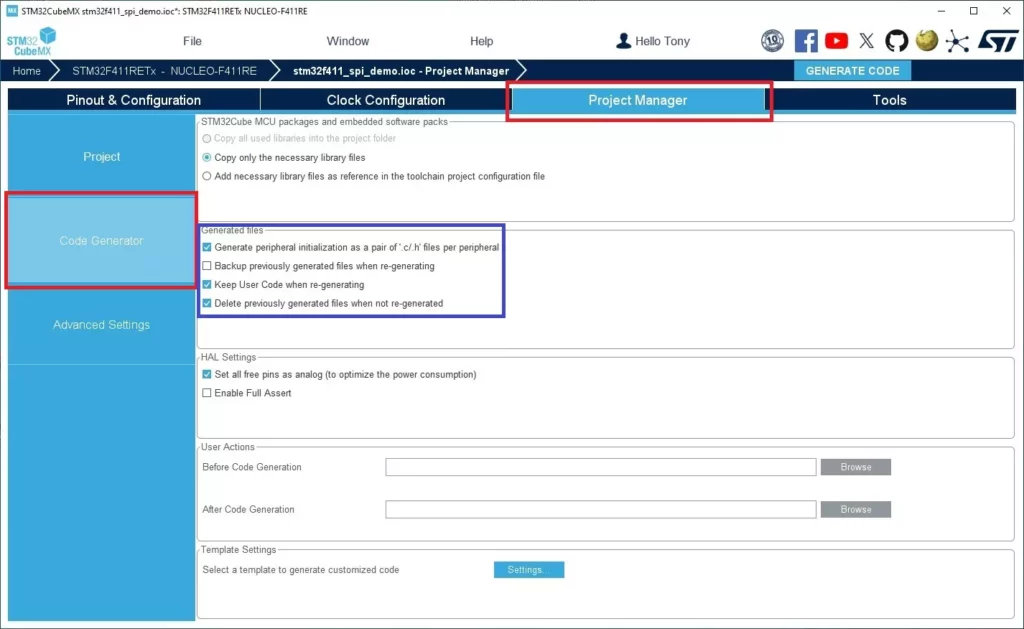Uncheck Keep User Code when re-generating
Image resolution: width=1024 pixels, height=629 pixels.
(207, 285)
